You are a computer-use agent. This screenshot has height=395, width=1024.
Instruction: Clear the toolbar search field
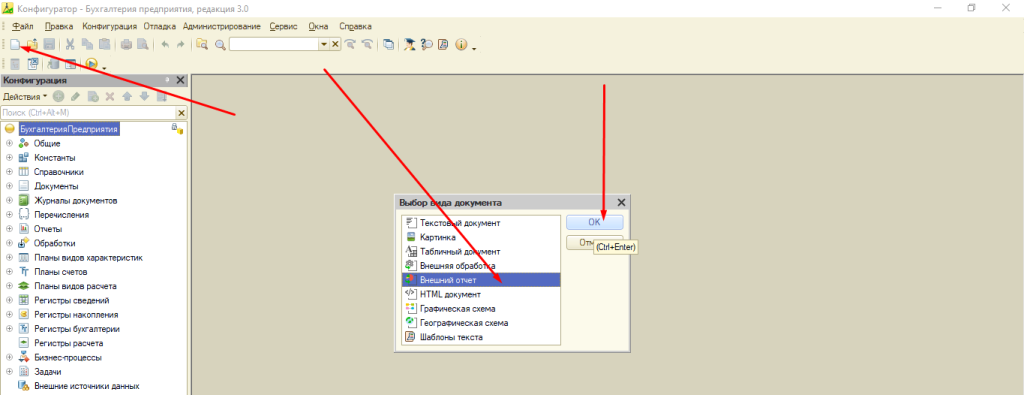pos(336,44)
